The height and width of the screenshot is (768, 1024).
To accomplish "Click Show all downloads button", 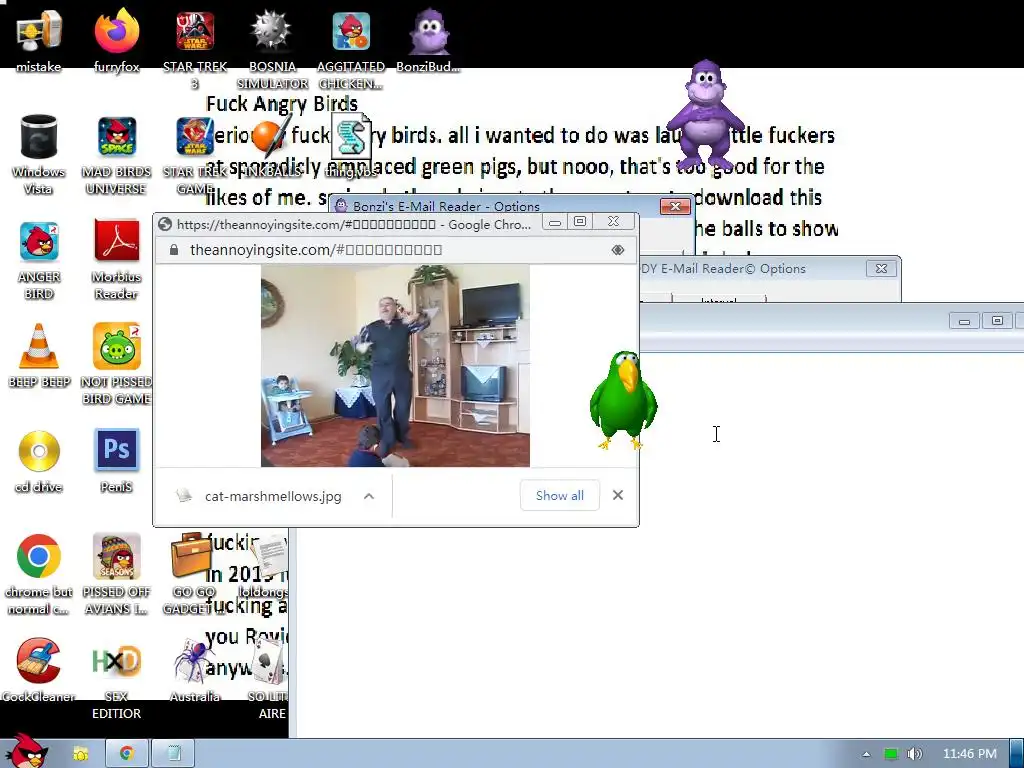I will 560,496.
